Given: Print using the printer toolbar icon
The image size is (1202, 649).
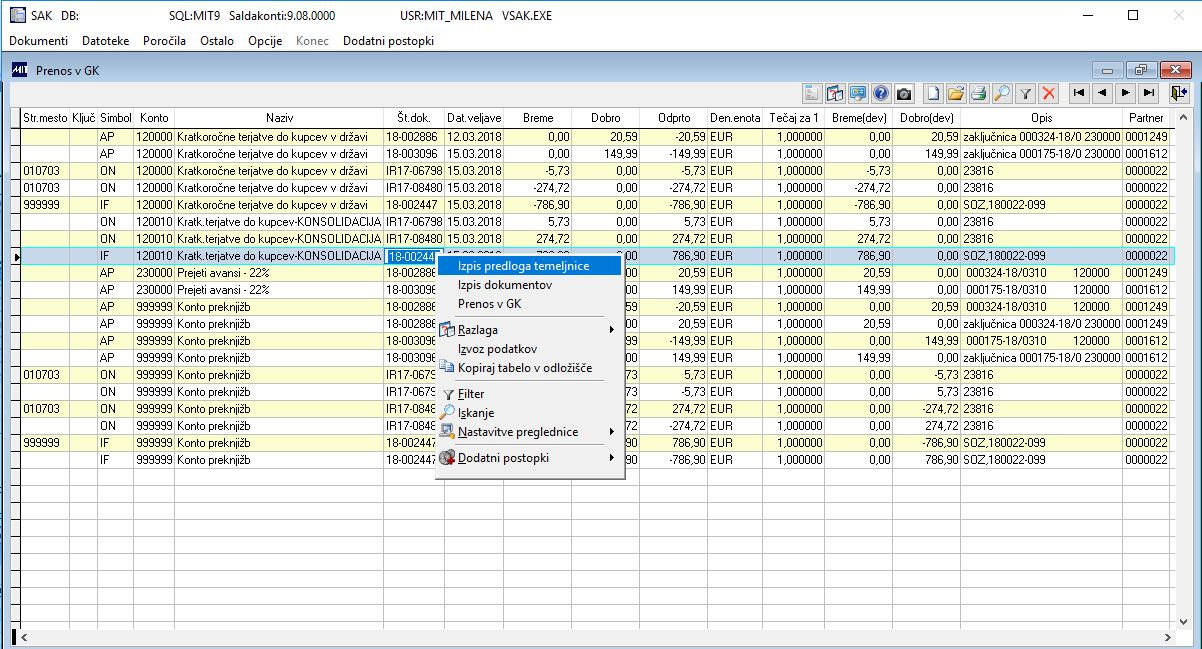Looking at the screenshot, I should coord(979,93).
